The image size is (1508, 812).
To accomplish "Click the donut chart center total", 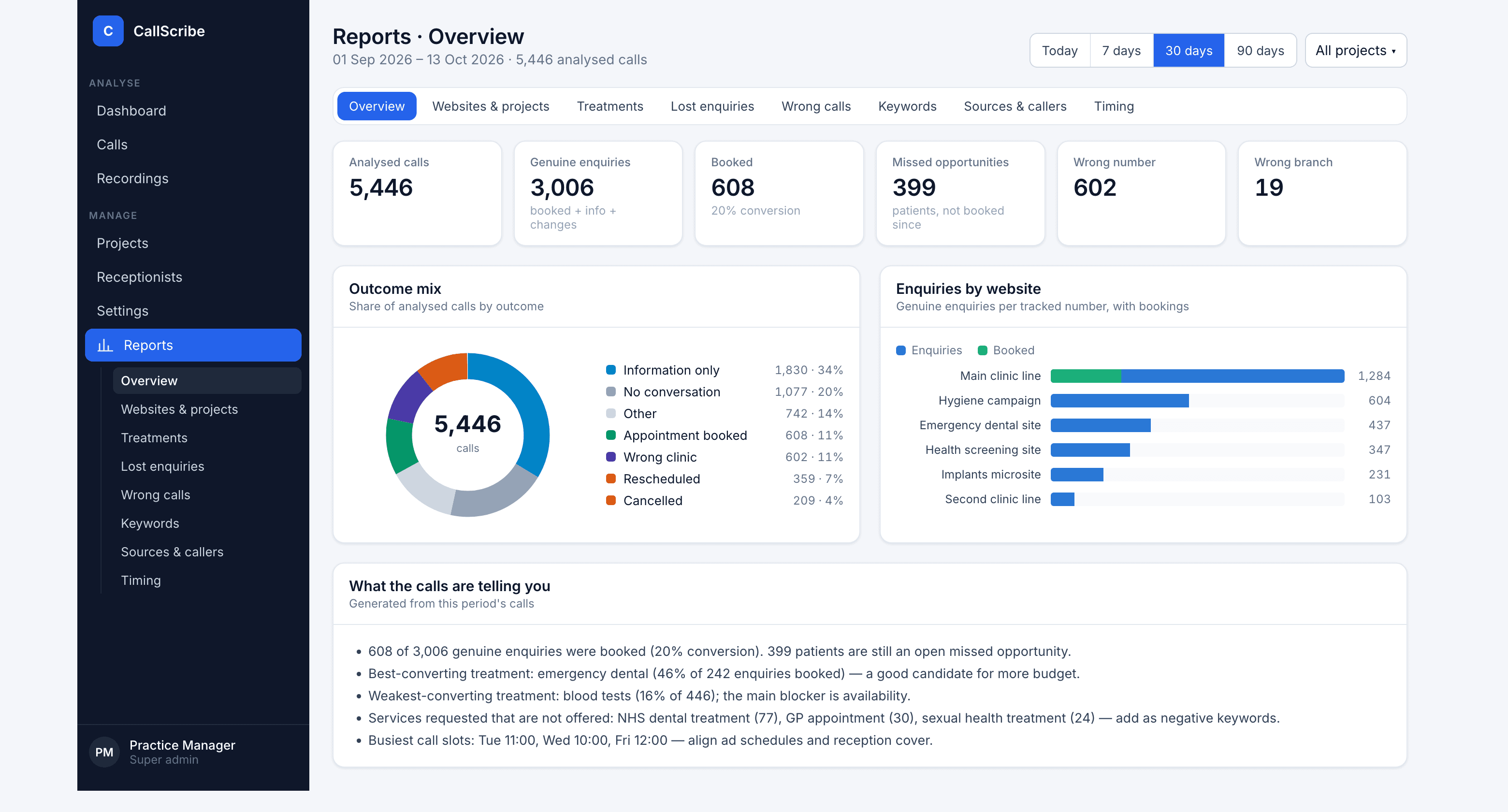I will pos(468,424).
